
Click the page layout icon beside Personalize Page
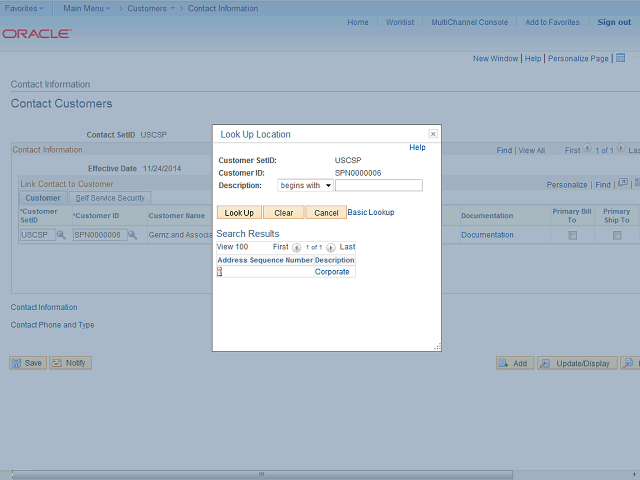pyautogui.click(x=620, y=58)
